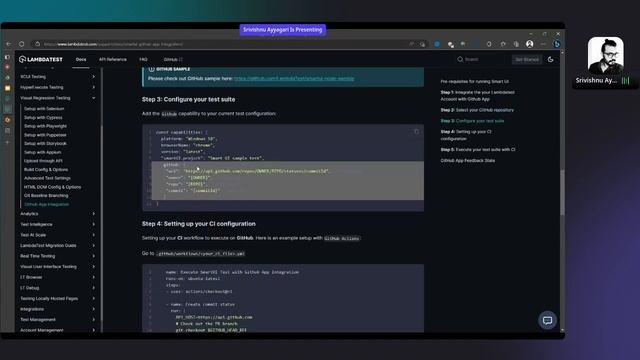Jump to GitHub App Feedback State
The width and height of the screenshot is (640, 360).
point(468,160)
